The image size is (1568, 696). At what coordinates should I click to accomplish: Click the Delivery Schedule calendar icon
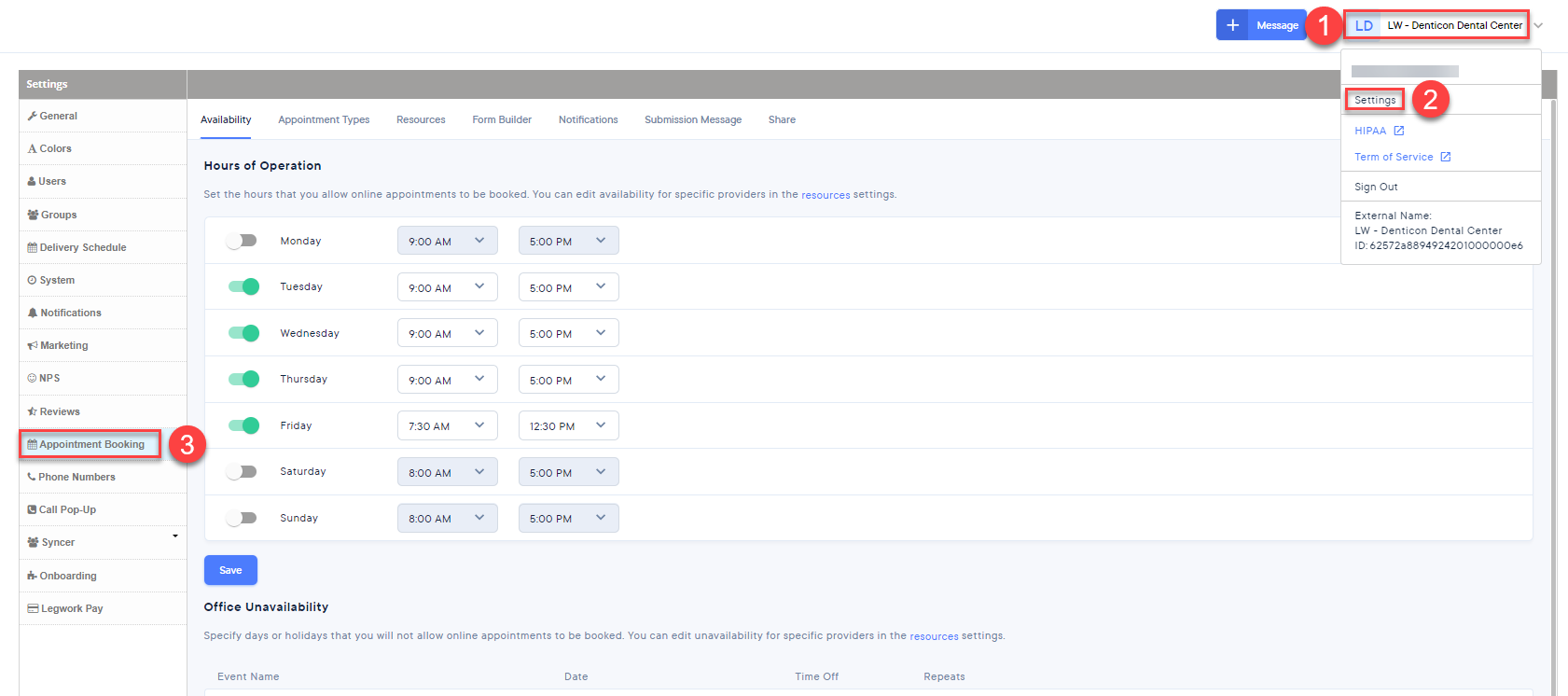click(33, 248)
